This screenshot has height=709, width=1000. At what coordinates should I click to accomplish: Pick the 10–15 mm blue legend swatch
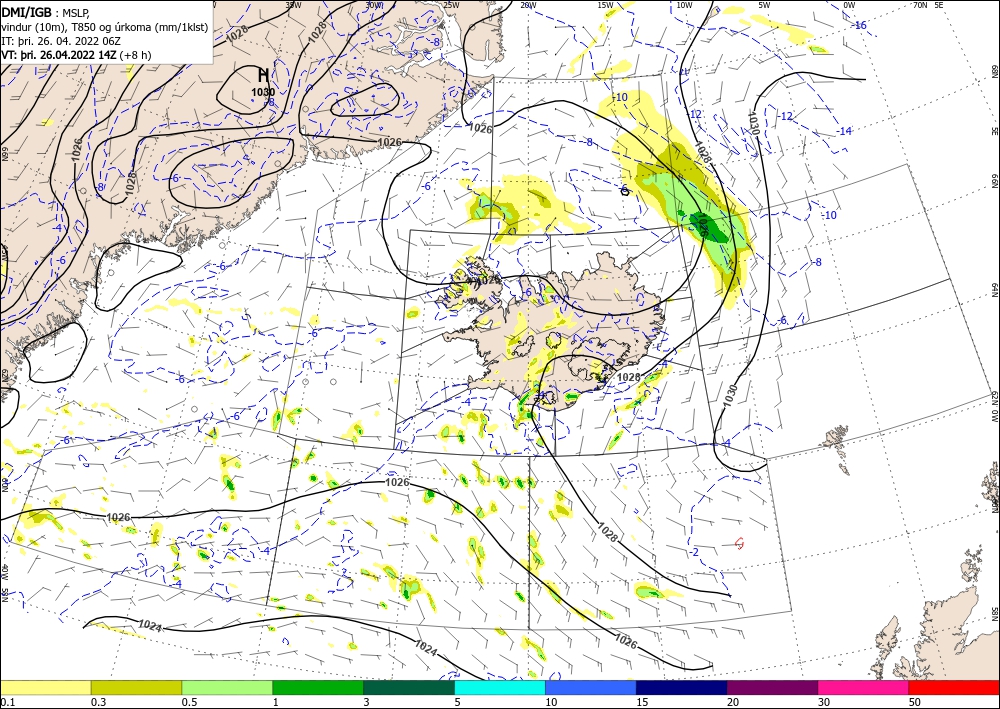(x=591, y=687)
